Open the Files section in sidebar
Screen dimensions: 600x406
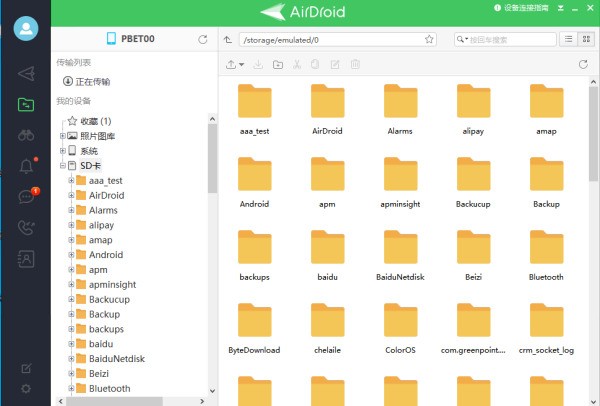pos(25,104)
